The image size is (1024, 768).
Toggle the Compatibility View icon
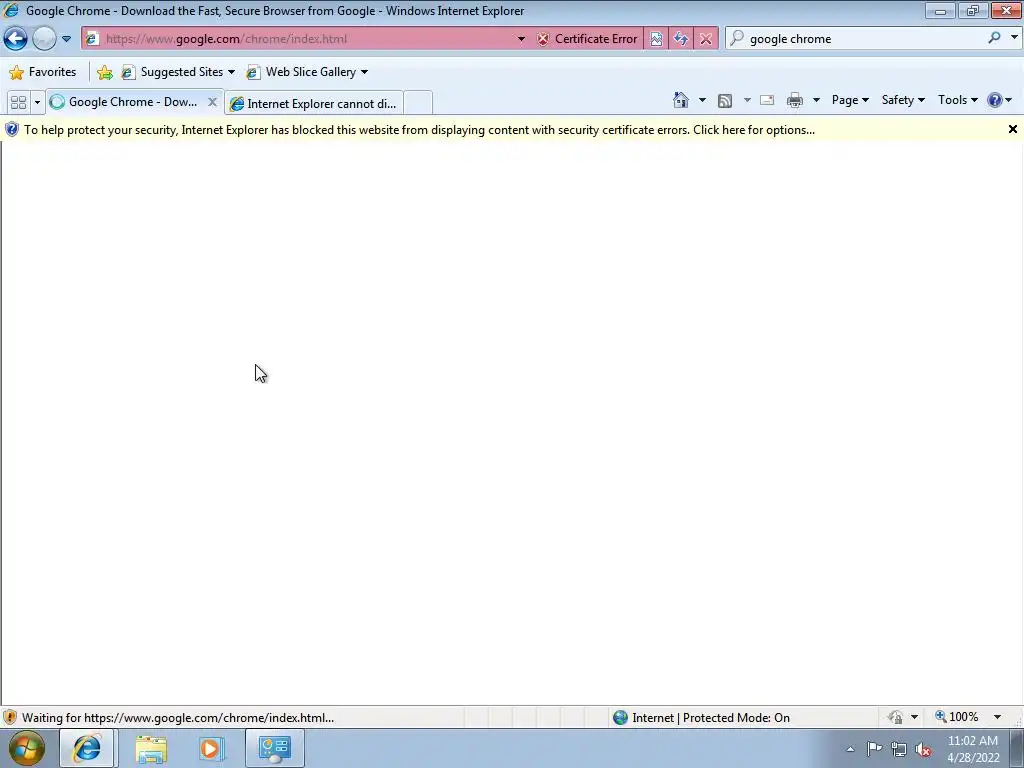(x=656, y=39)
